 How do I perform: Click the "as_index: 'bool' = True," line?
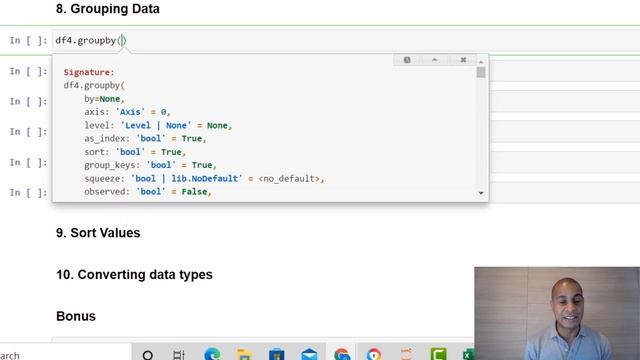[x=145, y=138]
